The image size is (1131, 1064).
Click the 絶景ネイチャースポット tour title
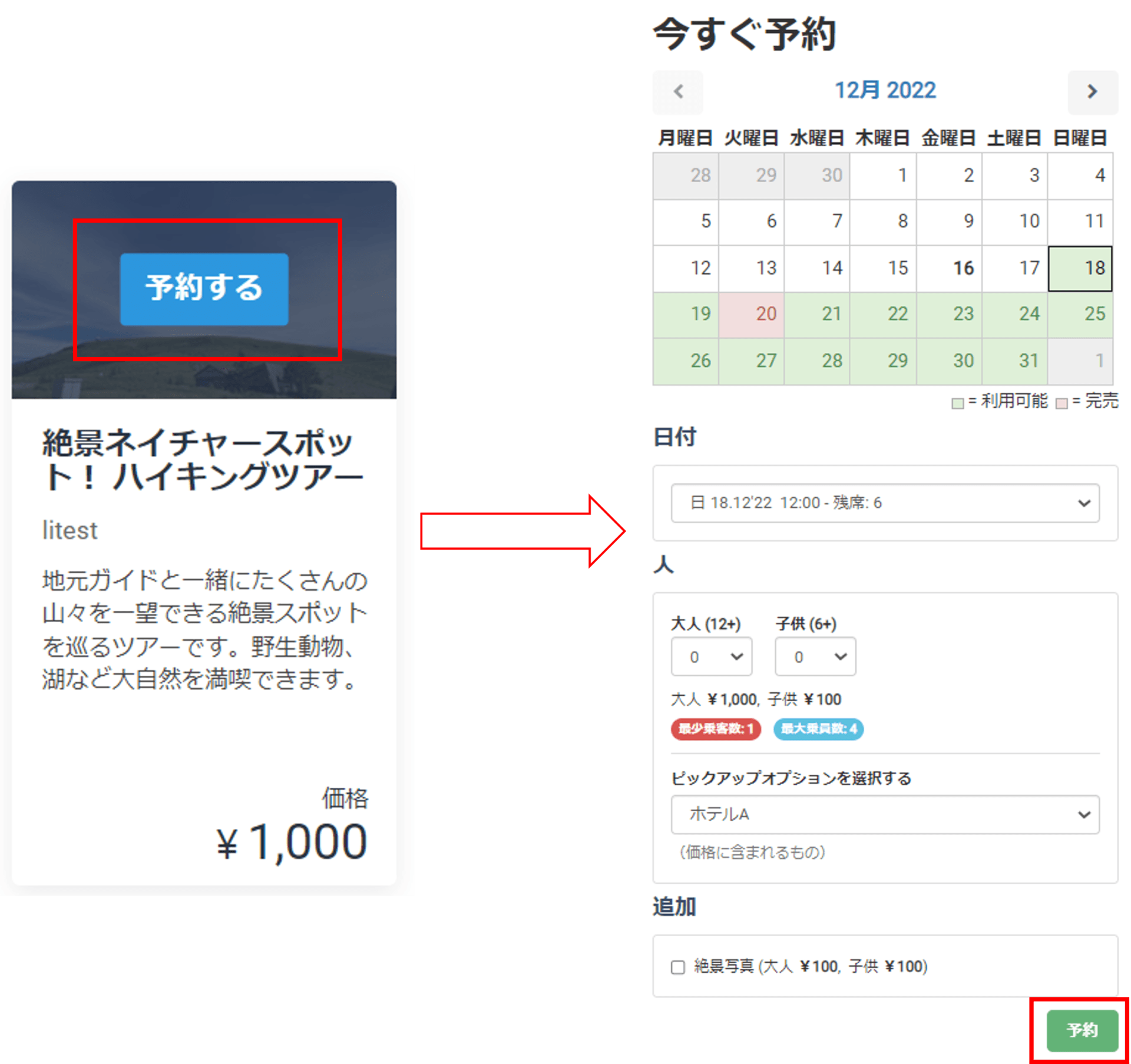(x=203, y=460)
